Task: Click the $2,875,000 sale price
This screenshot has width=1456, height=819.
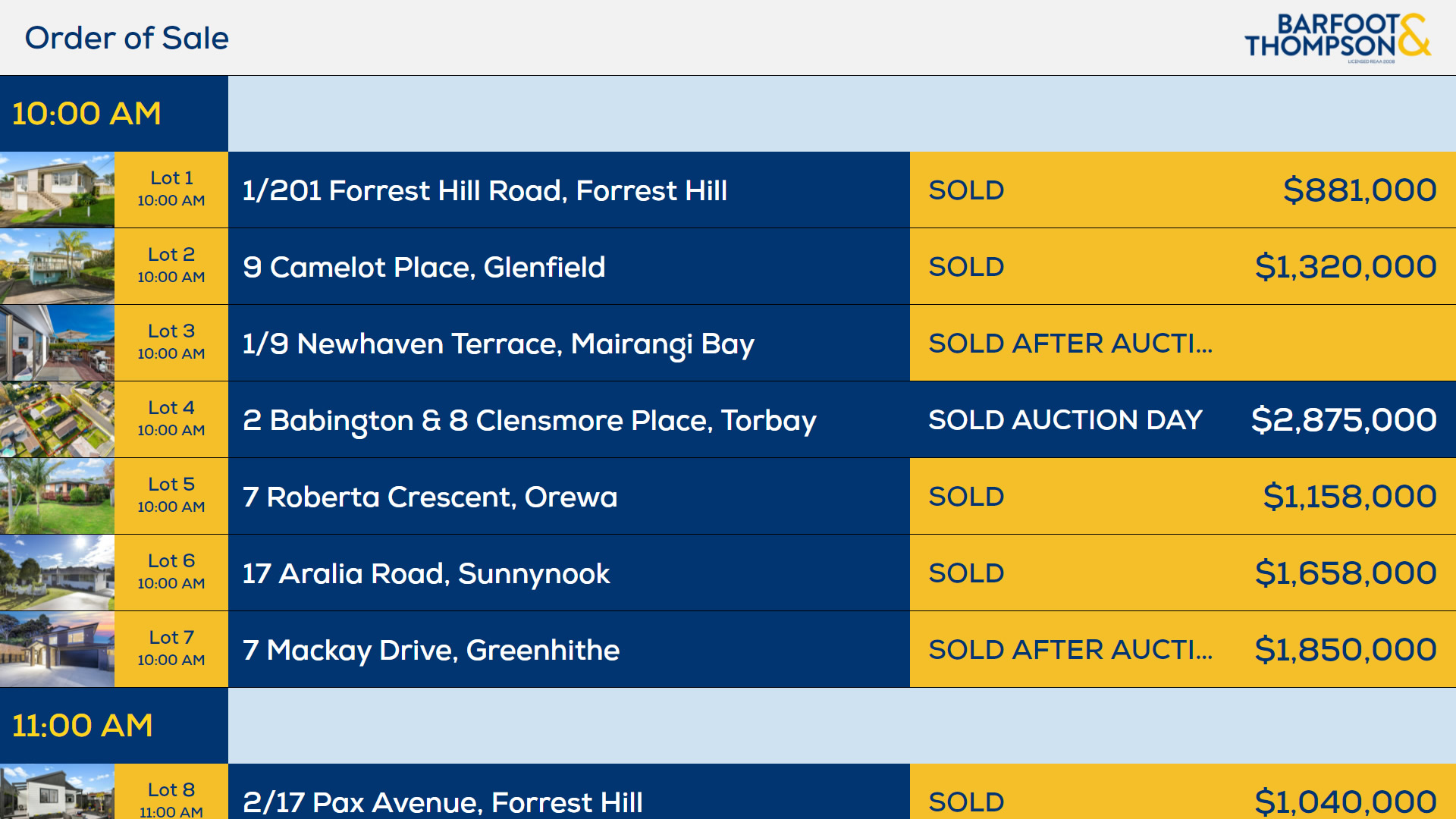Action: (x=1344, y=420)
